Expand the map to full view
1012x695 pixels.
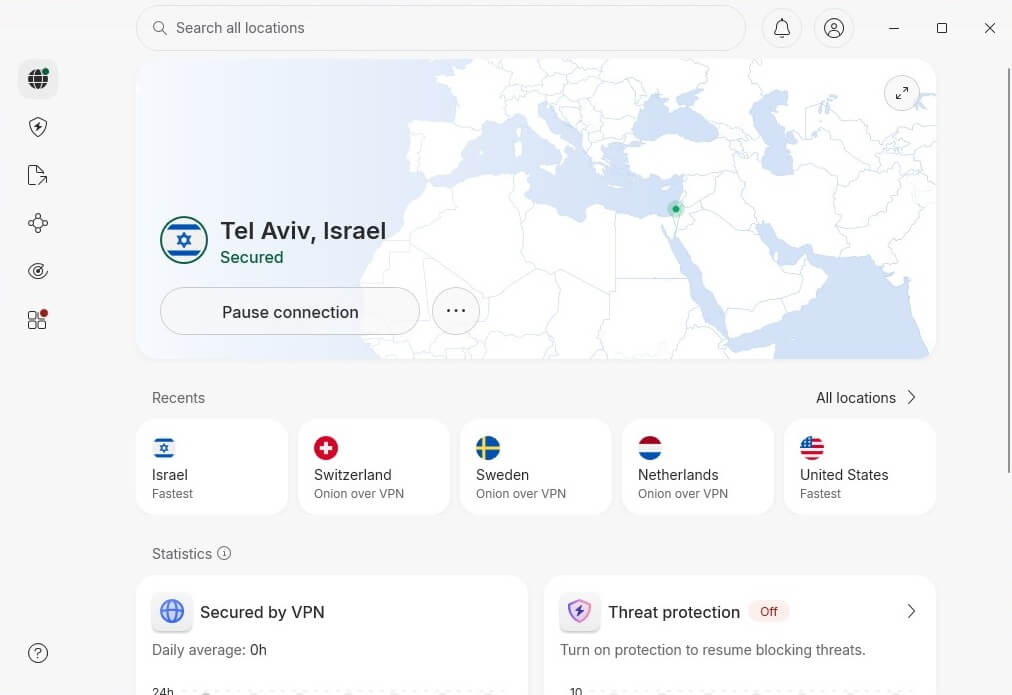coord(902,94)
